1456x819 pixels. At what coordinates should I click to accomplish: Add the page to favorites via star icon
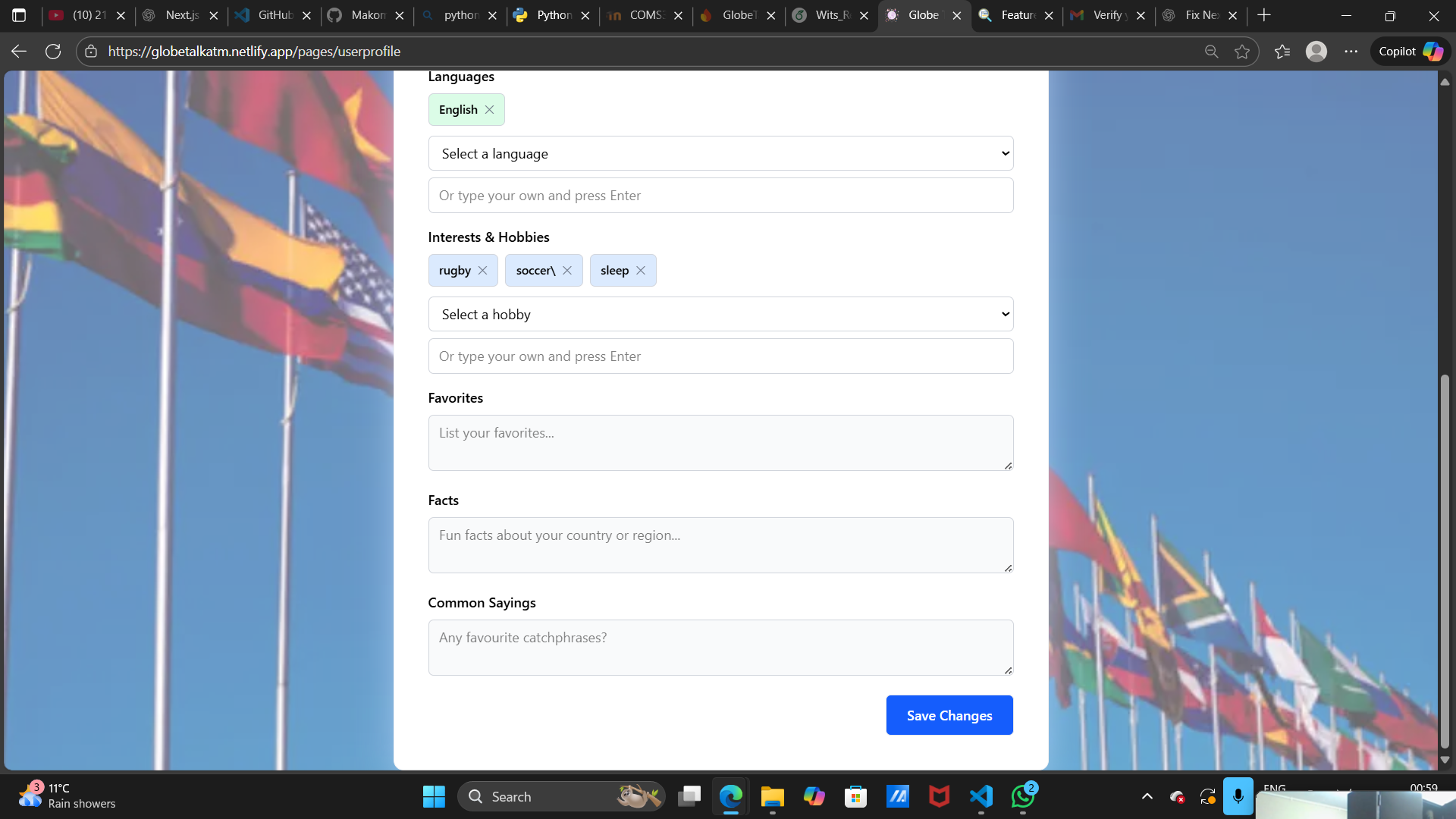click(x=1242, y=51)
